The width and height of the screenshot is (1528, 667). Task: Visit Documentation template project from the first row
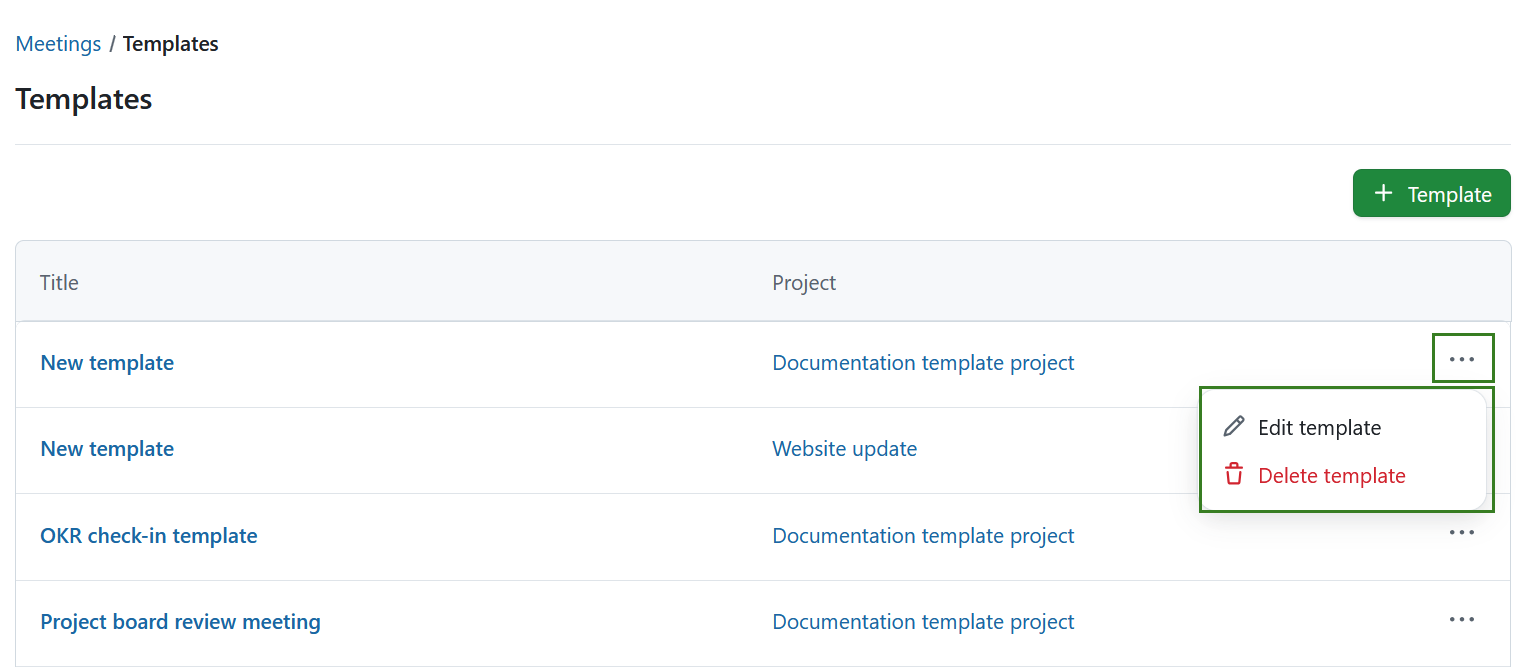(x=922, y=362)
